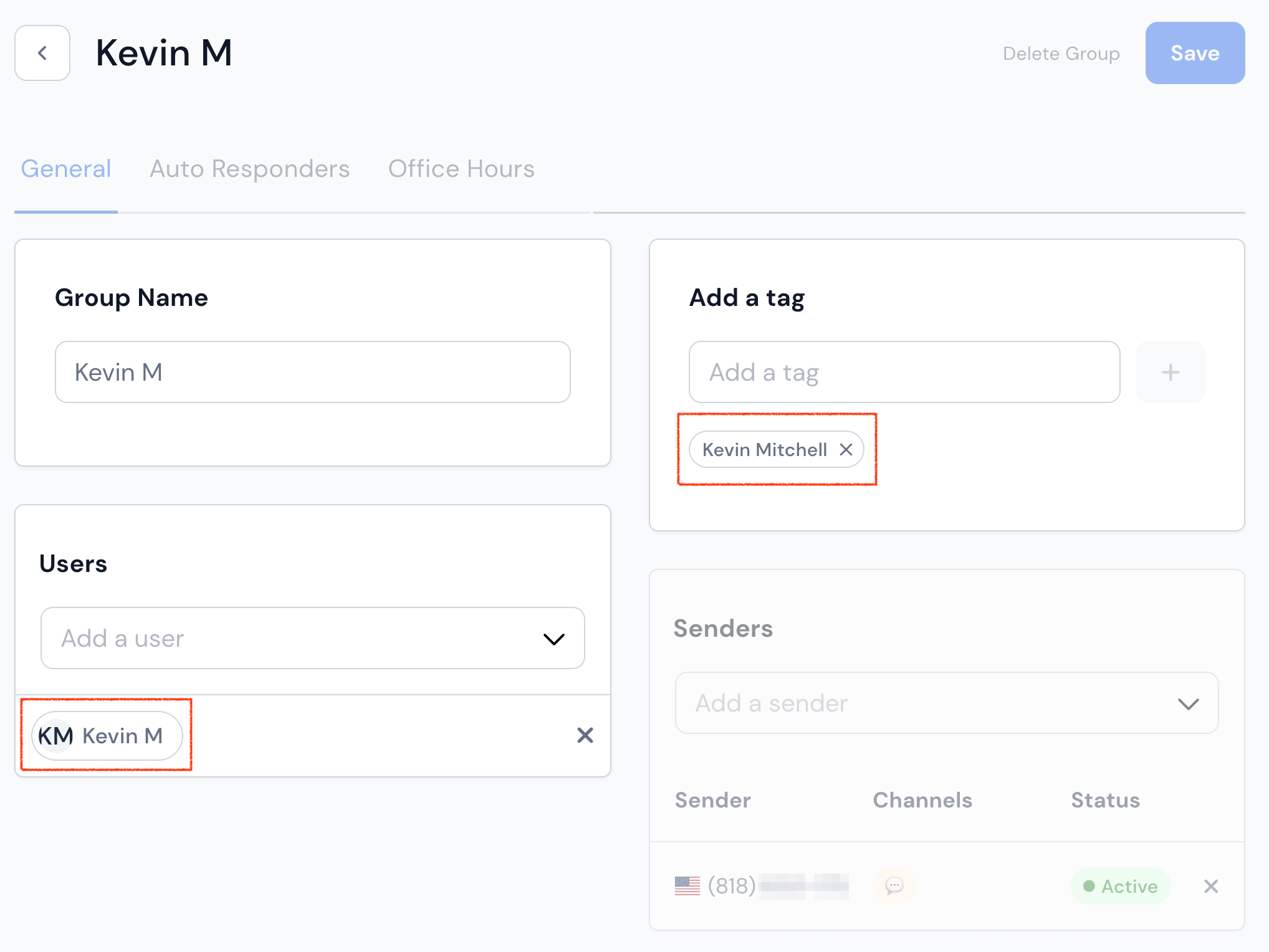Screen dimensions: 1269x952
Task: Click the Kevin M user chip
Action: (107, 736)
